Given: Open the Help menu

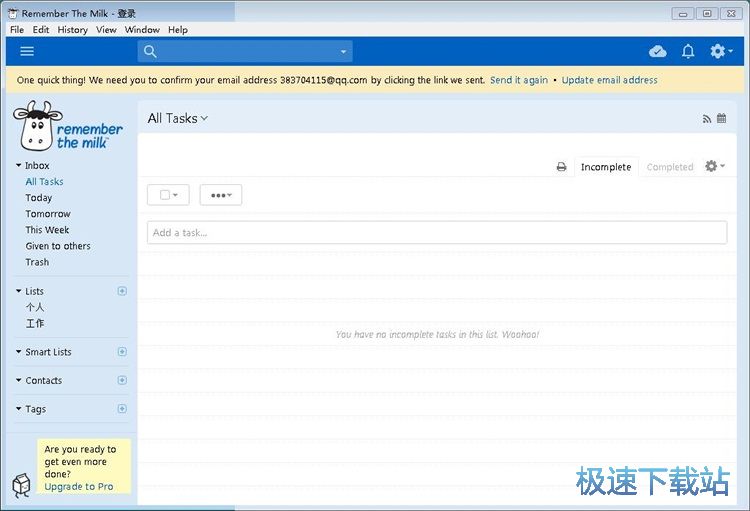Looking at the screenshot, I should (177, 30).
